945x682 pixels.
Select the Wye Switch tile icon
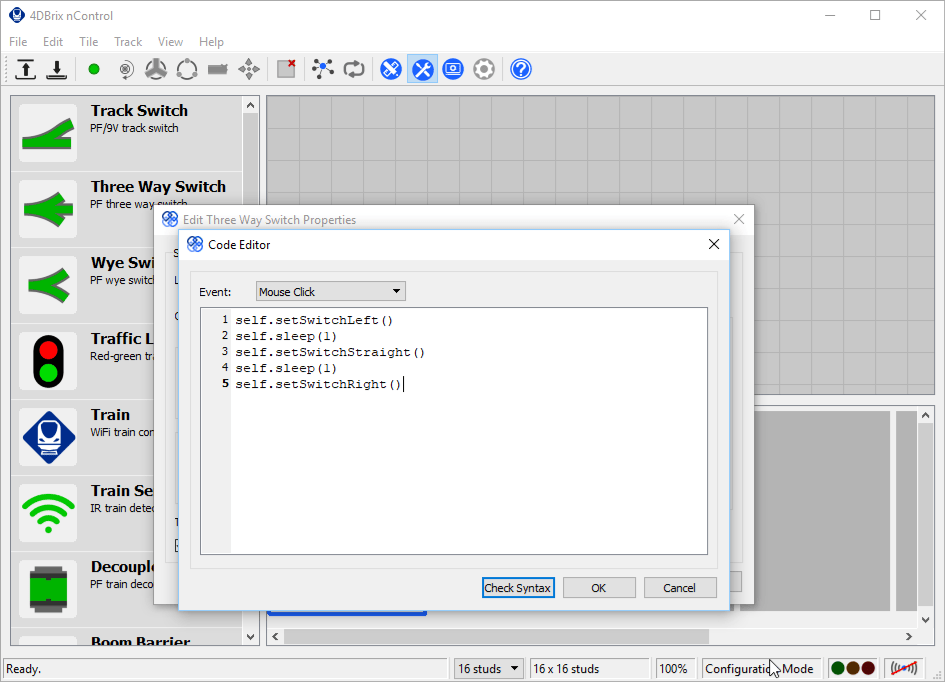pyautogui.click(x=48, y=285)
